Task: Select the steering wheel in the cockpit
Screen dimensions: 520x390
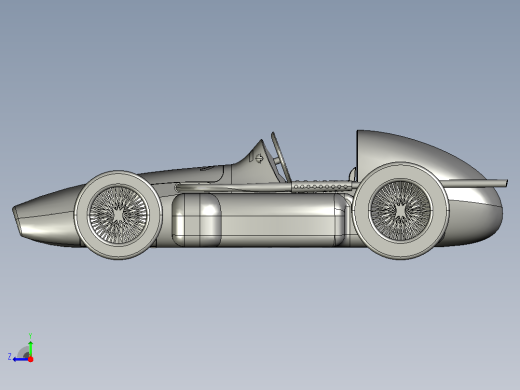Action: [281, 157]
